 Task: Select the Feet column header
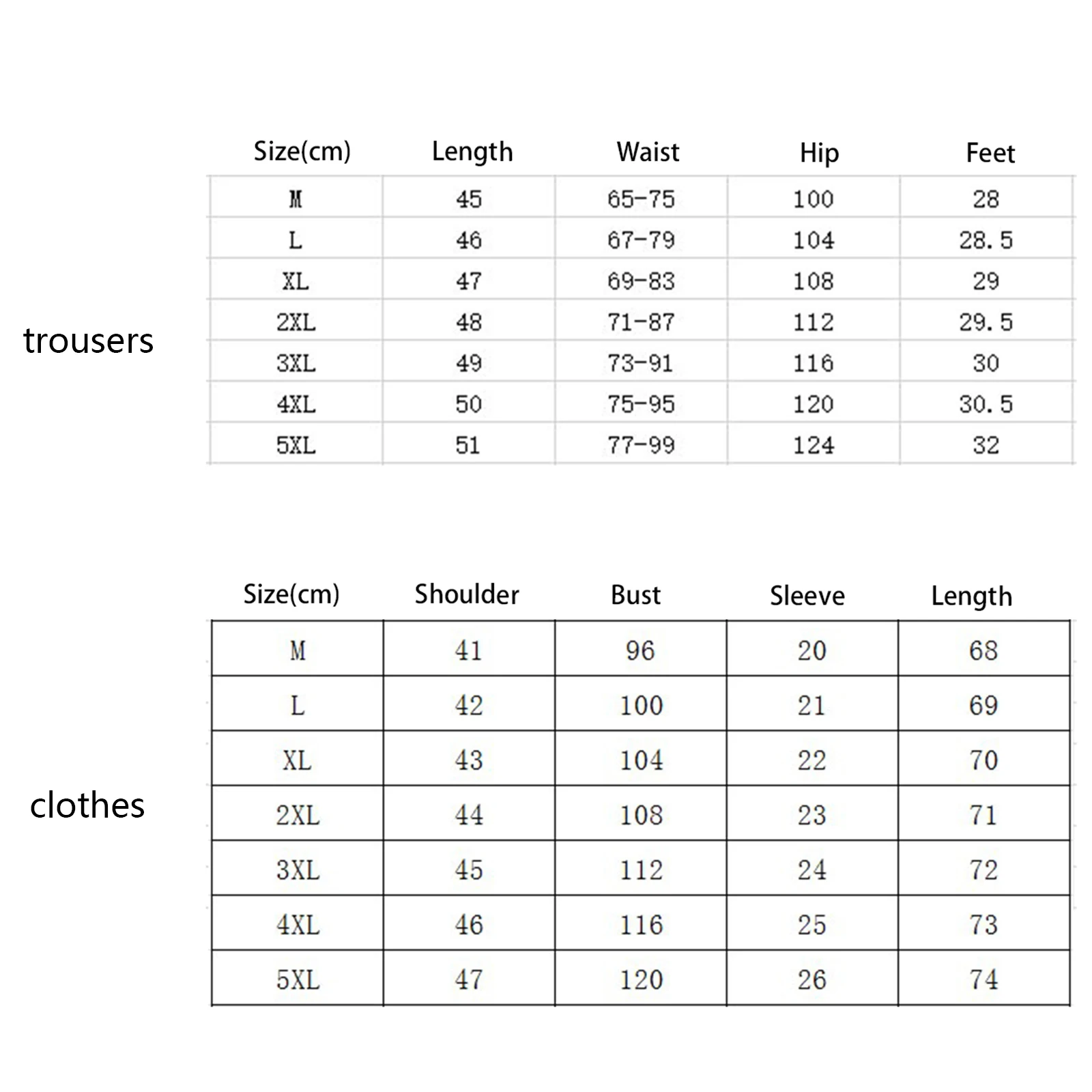(x=990, y=154)
